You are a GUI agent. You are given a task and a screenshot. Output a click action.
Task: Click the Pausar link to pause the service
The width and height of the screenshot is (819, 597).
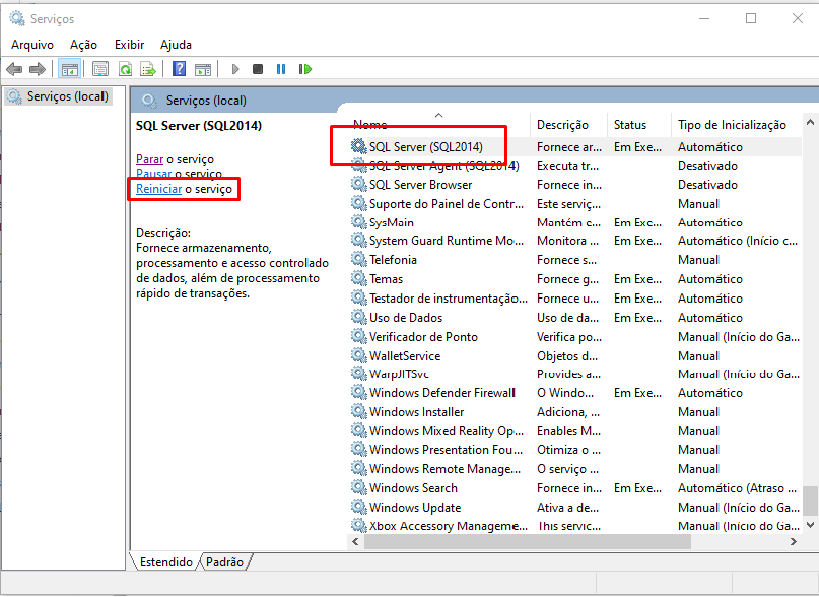coord(154,173)
